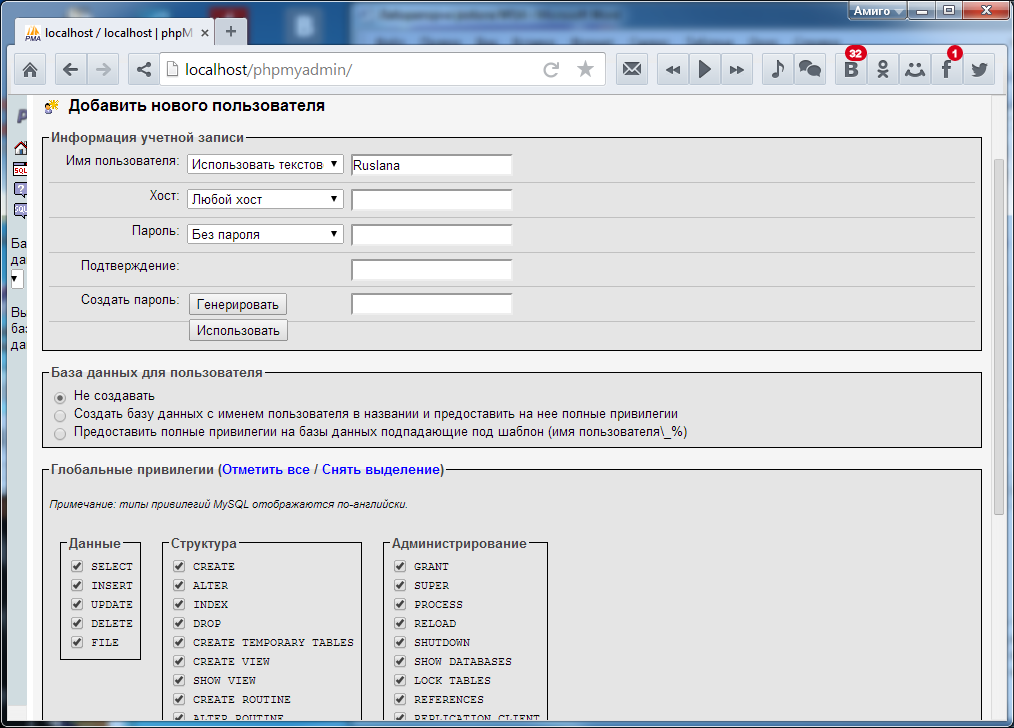Toggle the CREATE VIEW privilege checkbox
1014x728 pixels.
point(179,661)
